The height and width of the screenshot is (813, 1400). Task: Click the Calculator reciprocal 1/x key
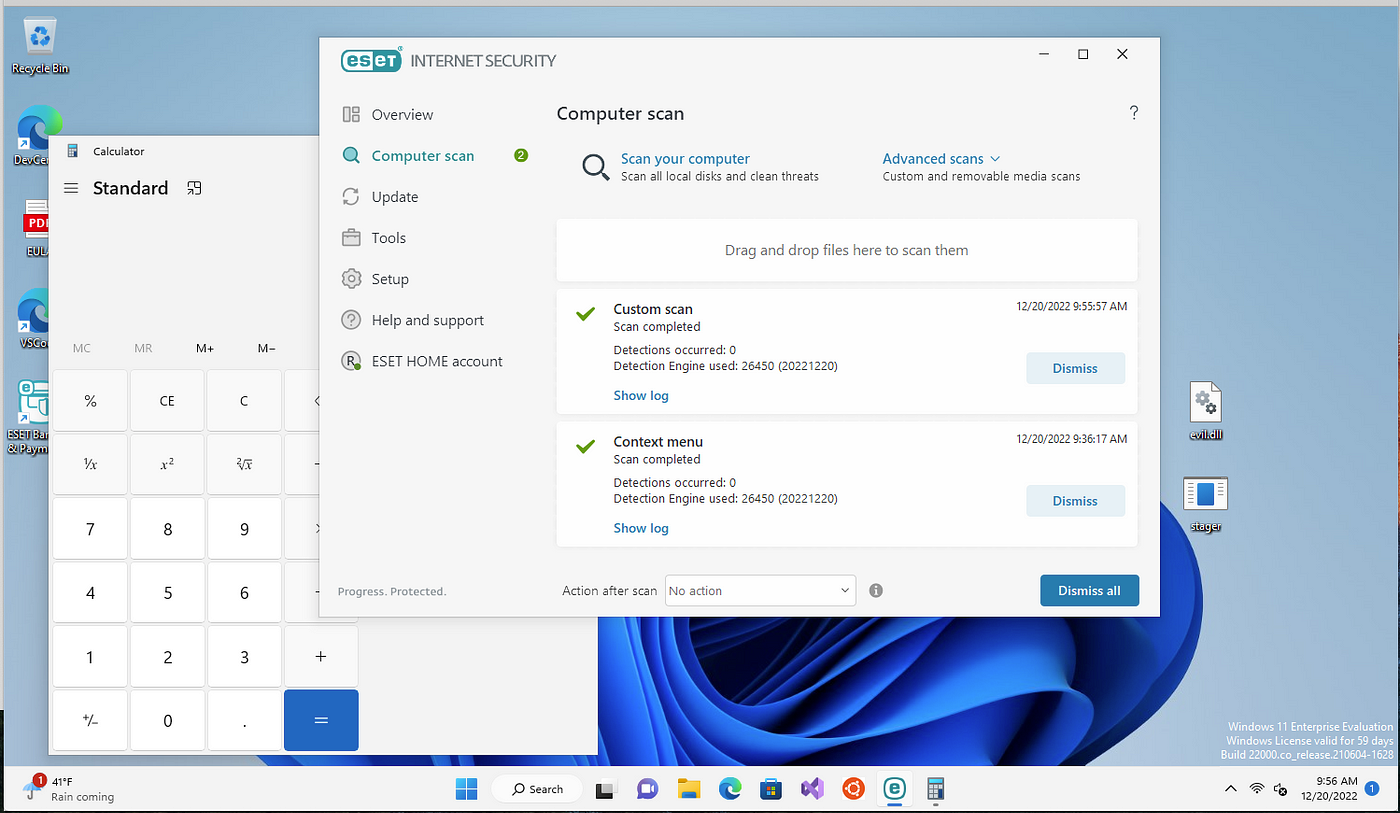click(x=90, y=464)
